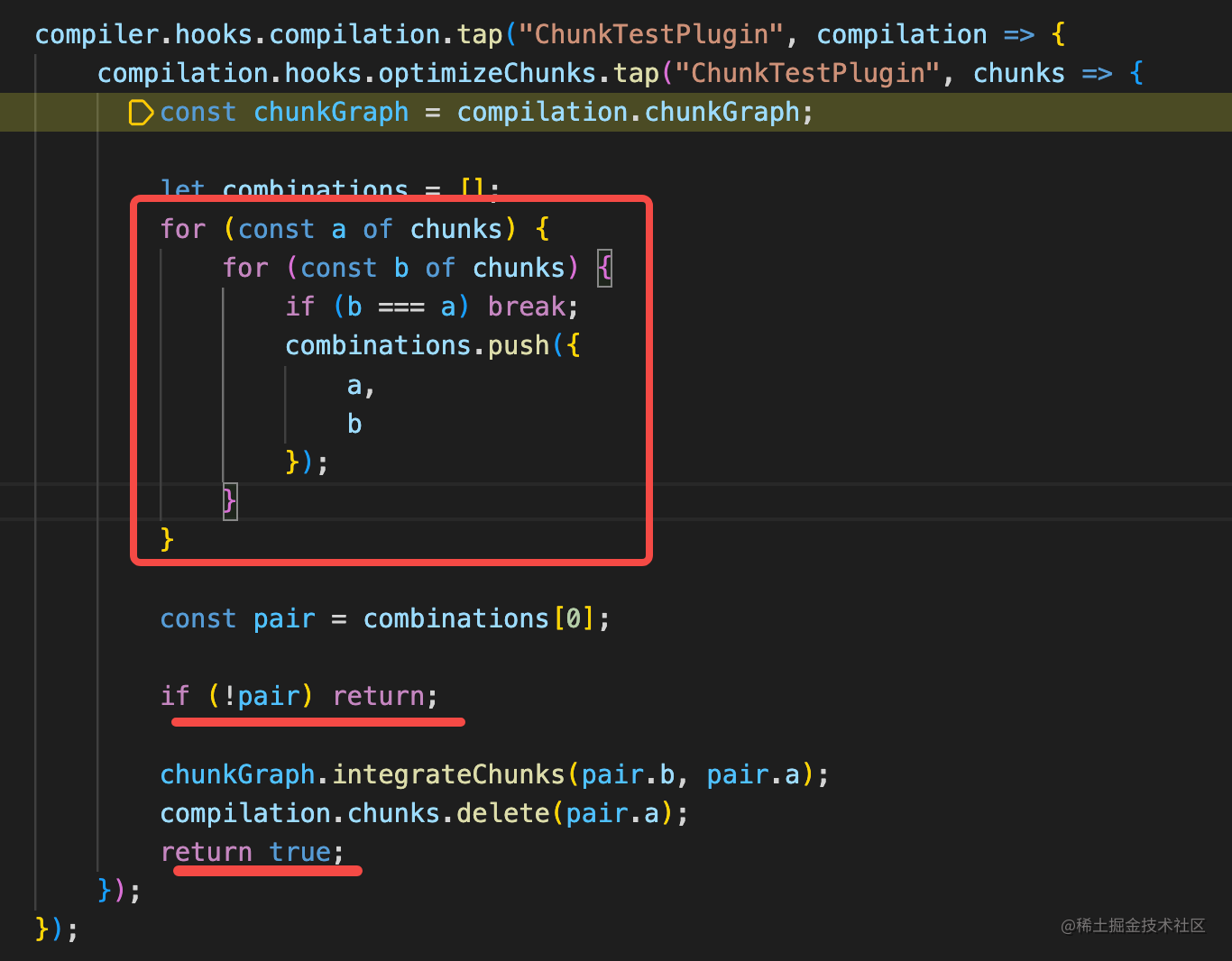
Task: Click 'compiler' at start of first line
Action: tap(97, 34)
